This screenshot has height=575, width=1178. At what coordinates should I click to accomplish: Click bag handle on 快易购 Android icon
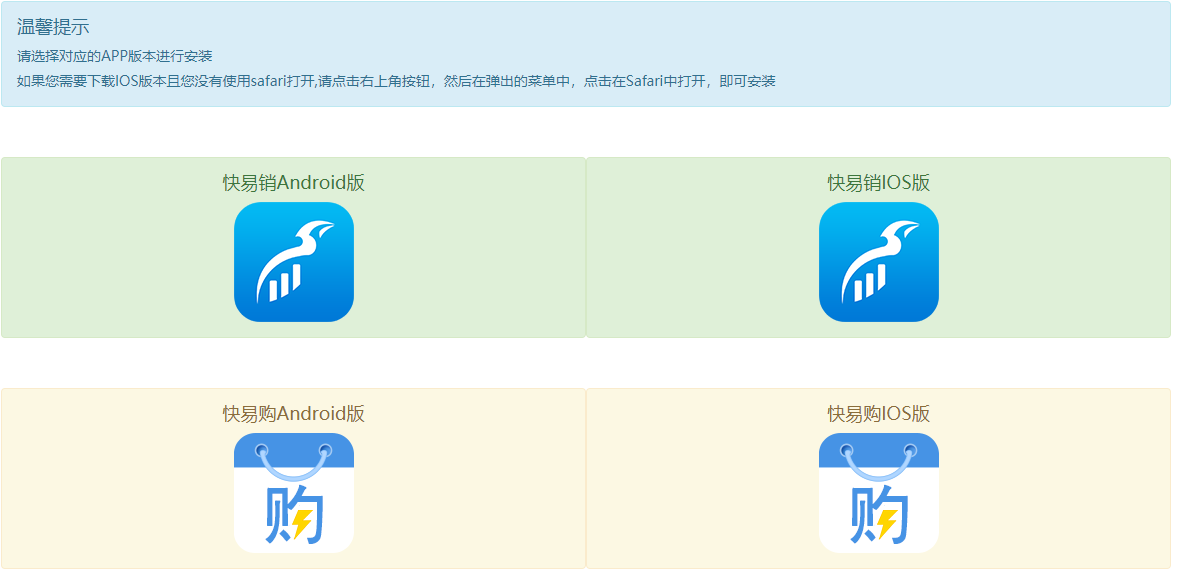coord(293,468)
